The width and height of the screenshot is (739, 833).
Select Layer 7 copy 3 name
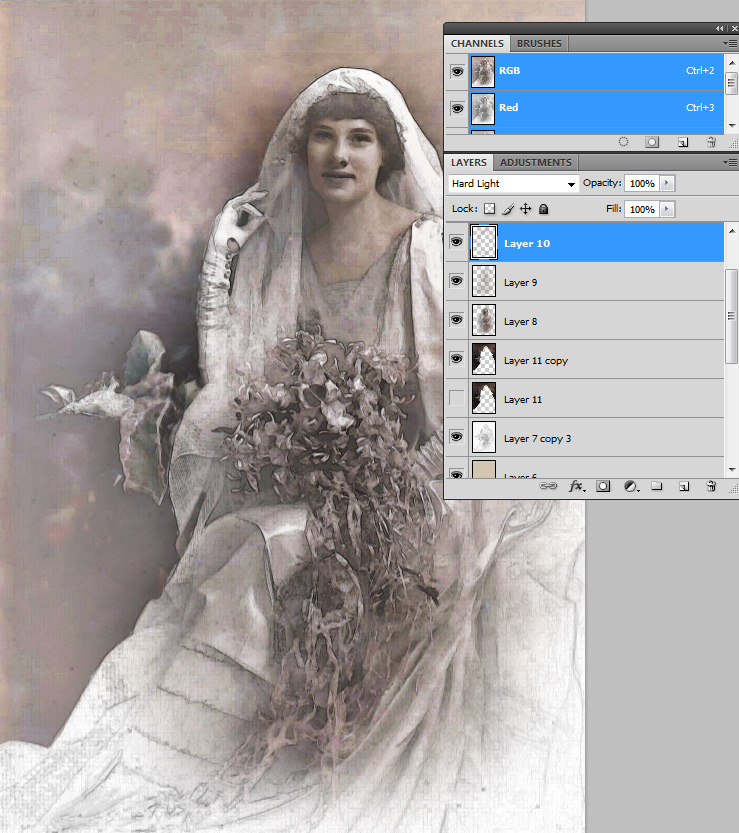pyautogui.click(x=537, y=438)
